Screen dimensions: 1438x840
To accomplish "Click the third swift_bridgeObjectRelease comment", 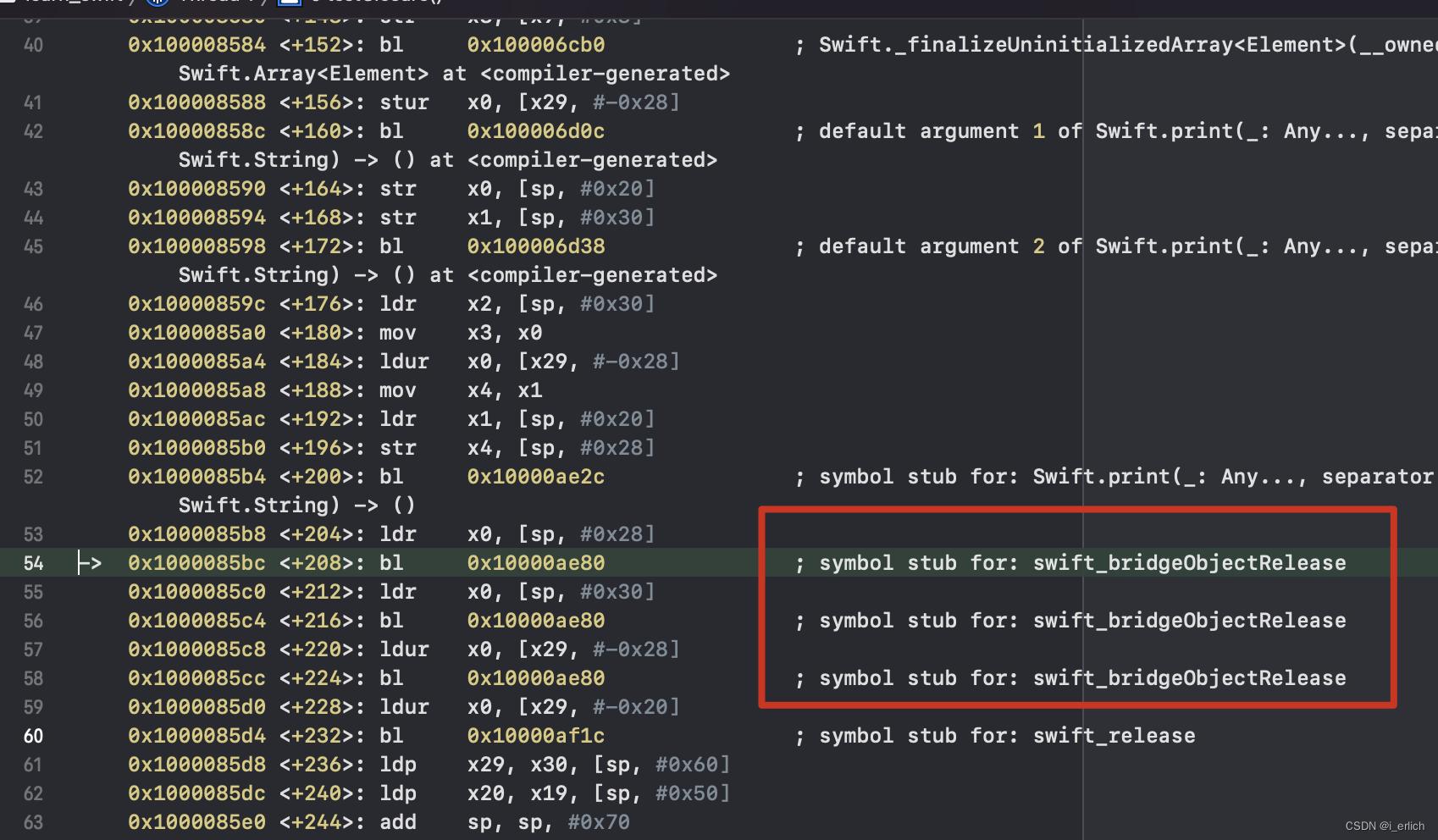I will pos(1070,678).
